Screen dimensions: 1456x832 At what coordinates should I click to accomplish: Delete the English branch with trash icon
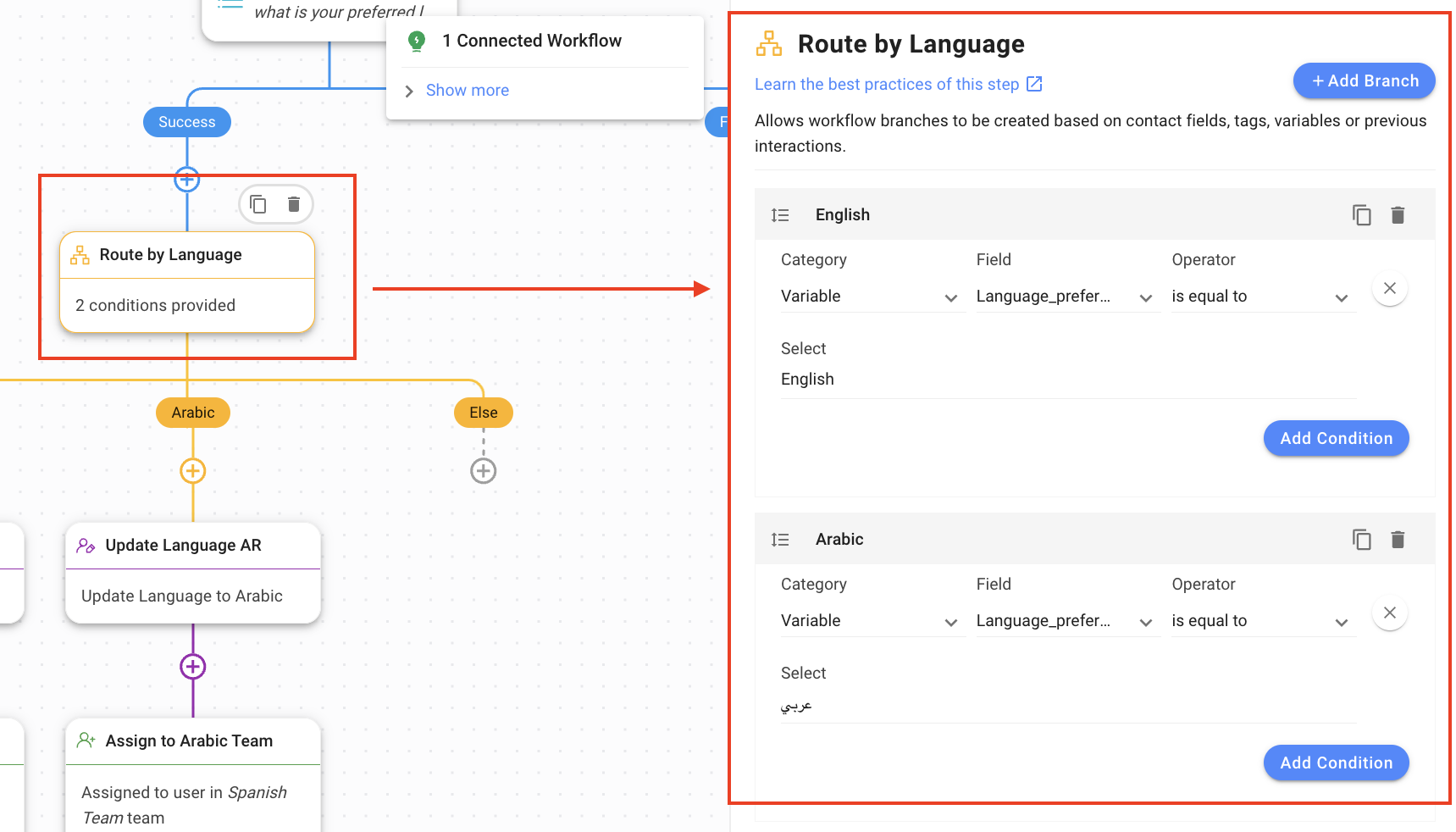[x=1398, y=215]
